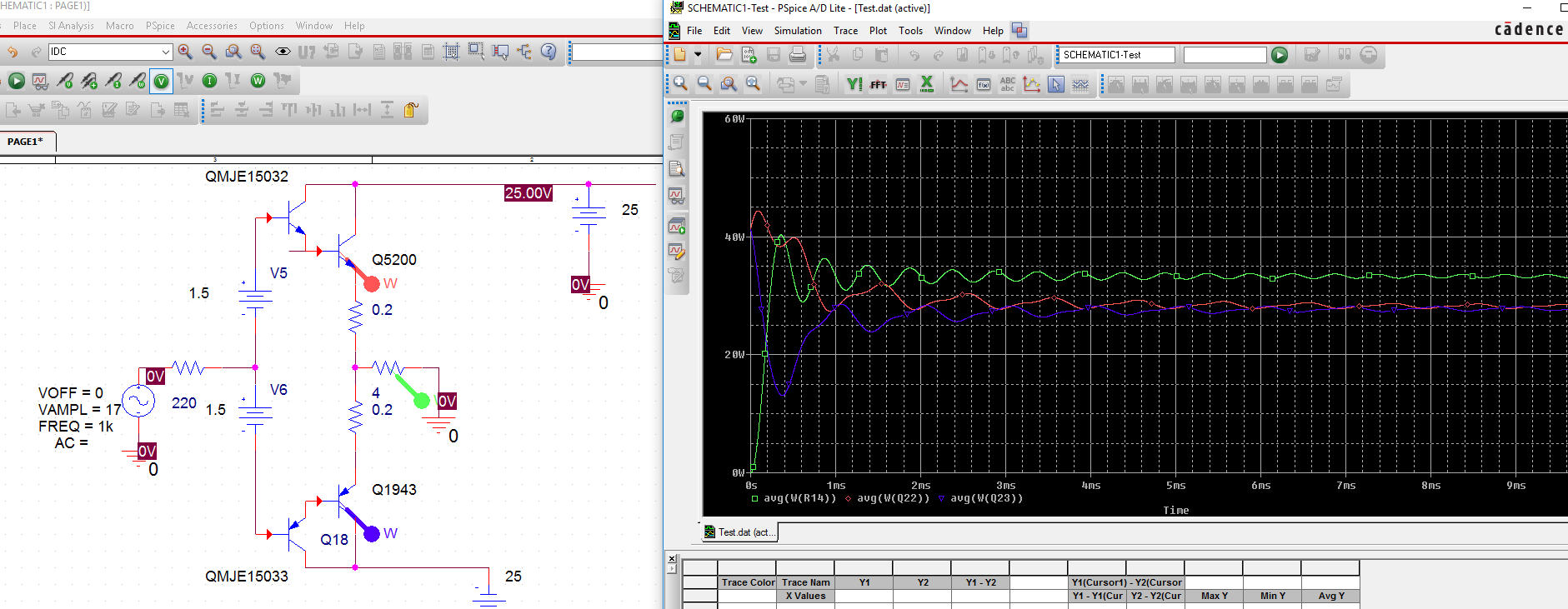Viewport: 1568px width, 609px height.
Task: Click the SCHEMATIC1-Test profile field
Action: (x=1116, y=55)
